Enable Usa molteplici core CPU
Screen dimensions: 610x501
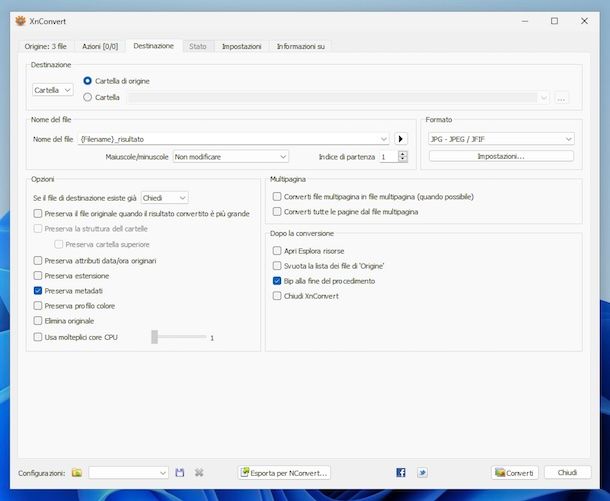(38, 337)
